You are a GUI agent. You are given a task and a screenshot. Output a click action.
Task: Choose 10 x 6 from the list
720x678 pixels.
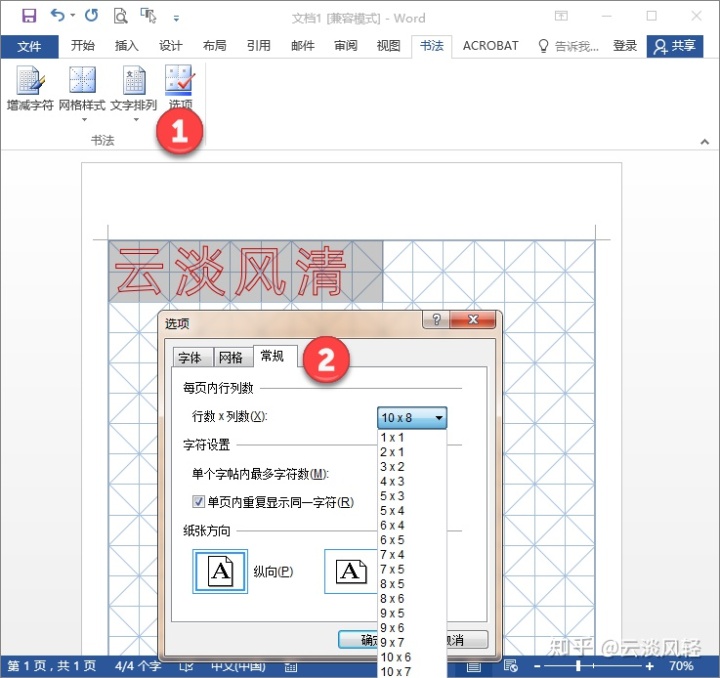pos(411,657)
